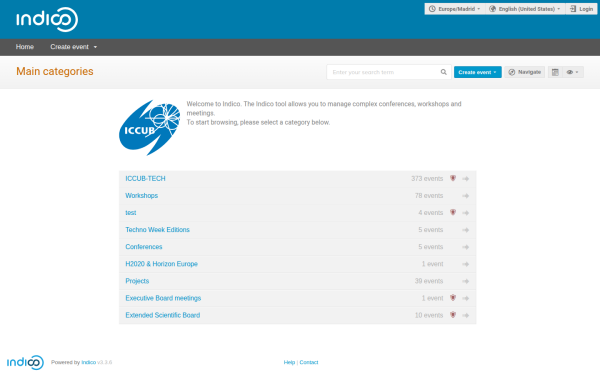
Task: Open the ICCUB-TECH category
Action: 145,179
